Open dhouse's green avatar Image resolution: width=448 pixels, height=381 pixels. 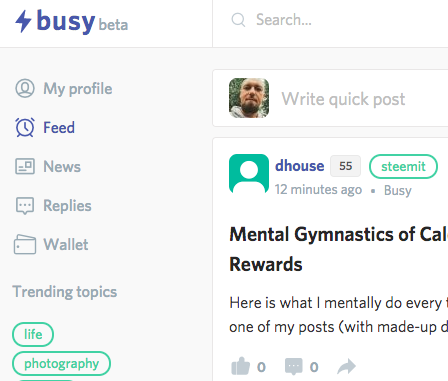click(249, 174)
